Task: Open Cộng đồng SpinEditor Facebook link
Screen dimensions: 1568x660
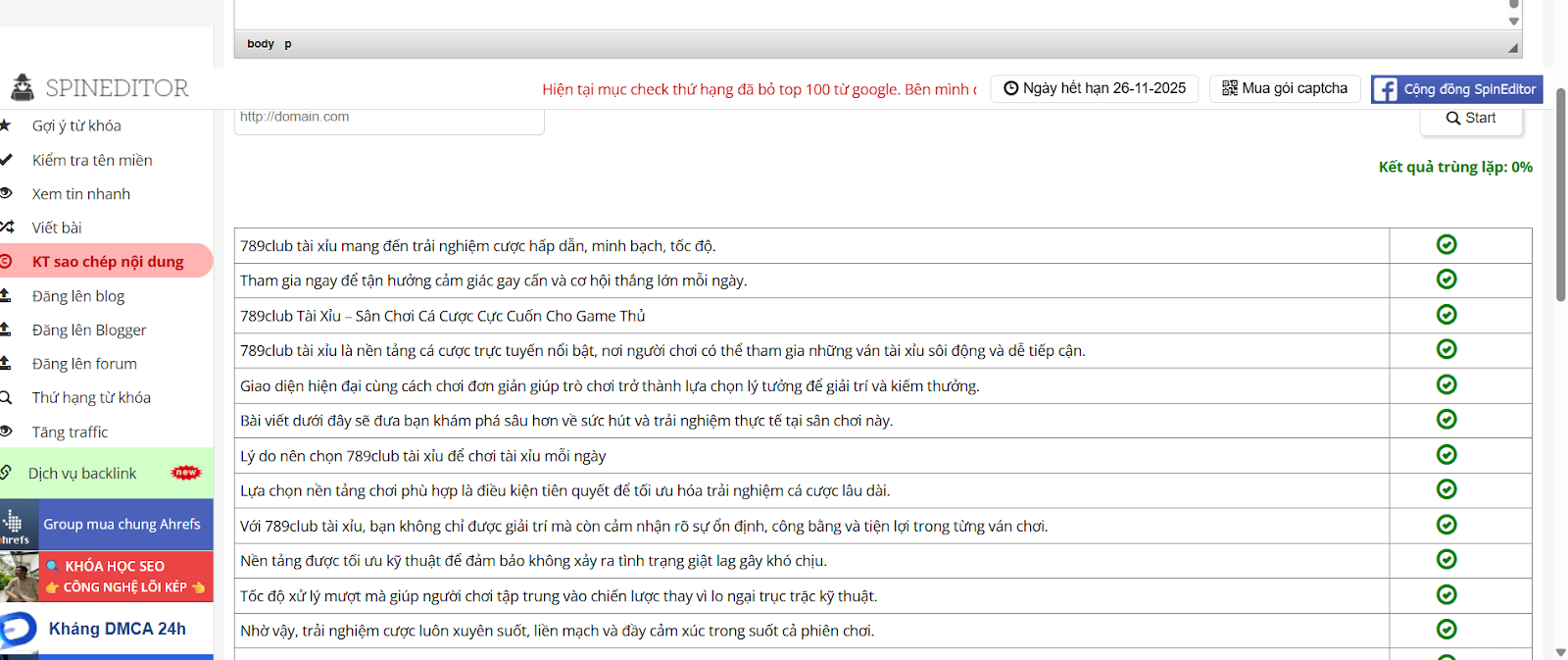Action: pyautogui.click(x=1456, y=89)
